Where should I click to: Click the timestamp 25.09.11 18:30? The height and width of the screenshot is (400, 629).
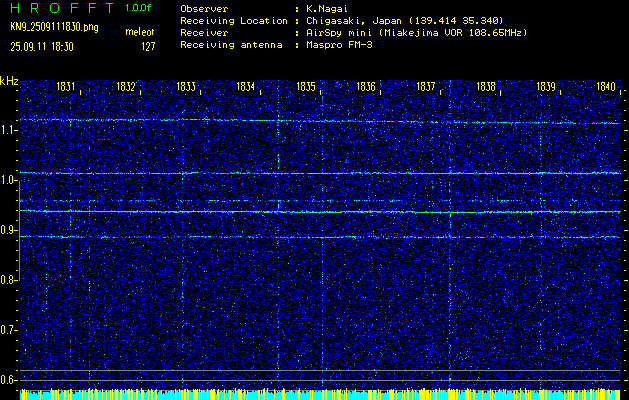(x=42, y=47)
